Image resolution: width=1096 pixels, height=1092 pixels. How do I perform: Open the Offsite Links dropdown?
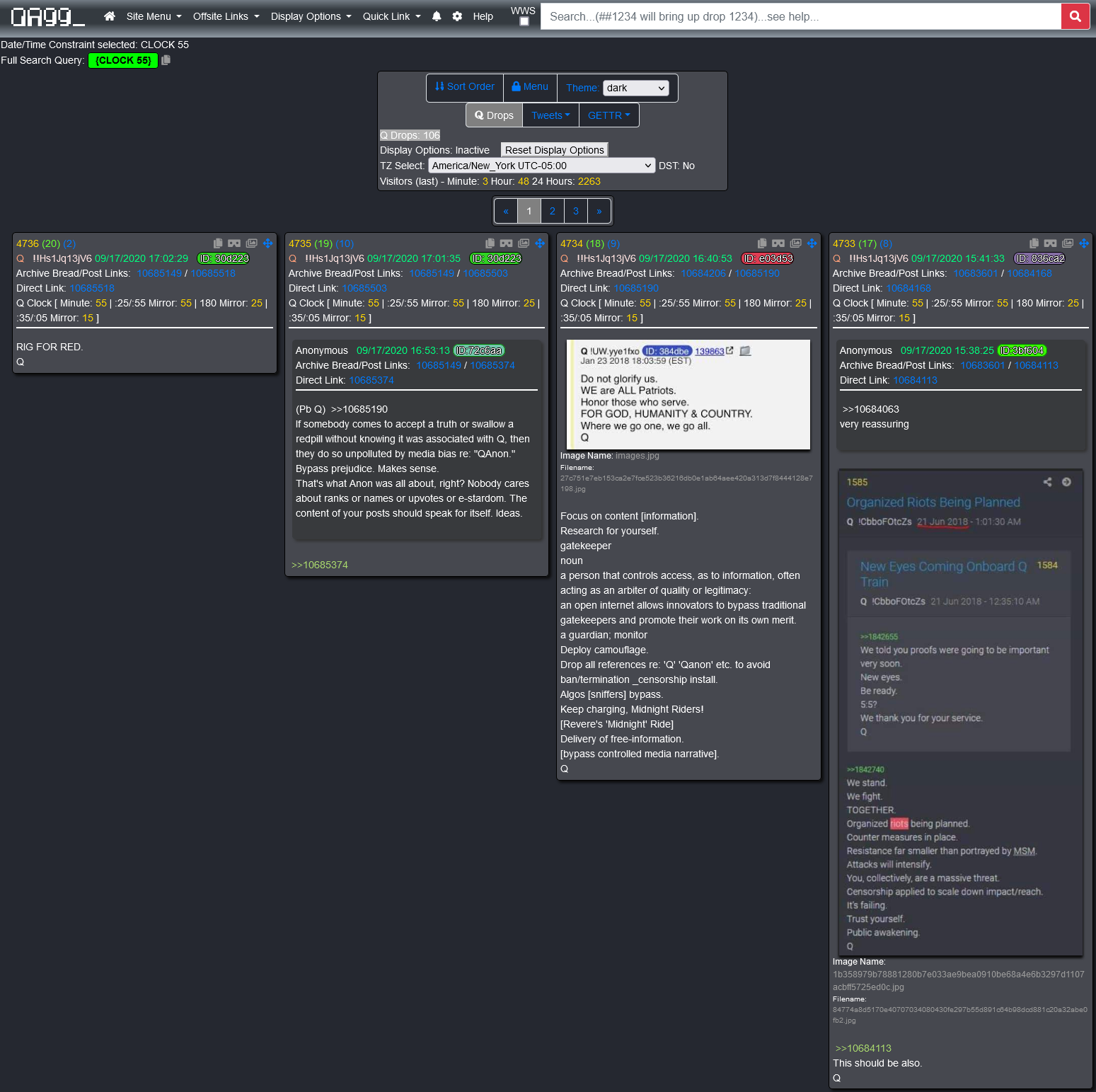[226, 16]
